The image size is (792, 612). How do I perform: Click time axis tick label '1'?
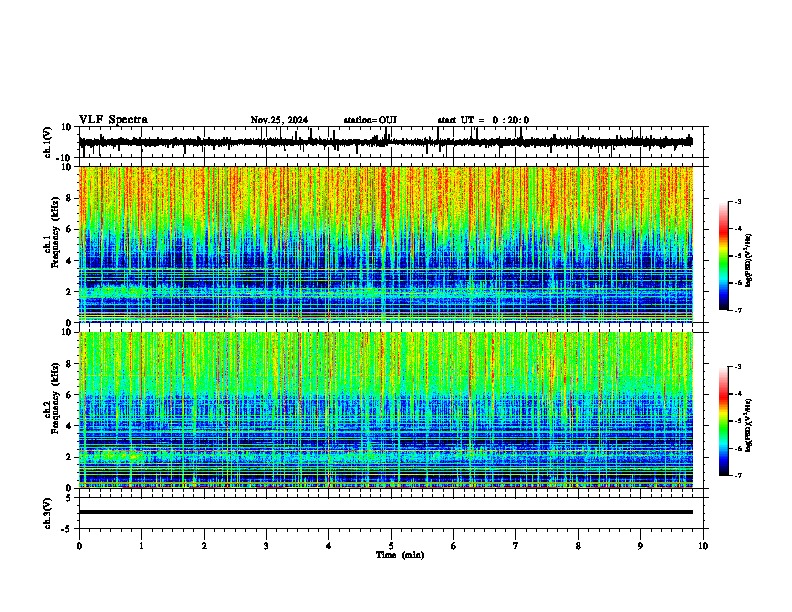pyautogui.click(x=141, y=546)
